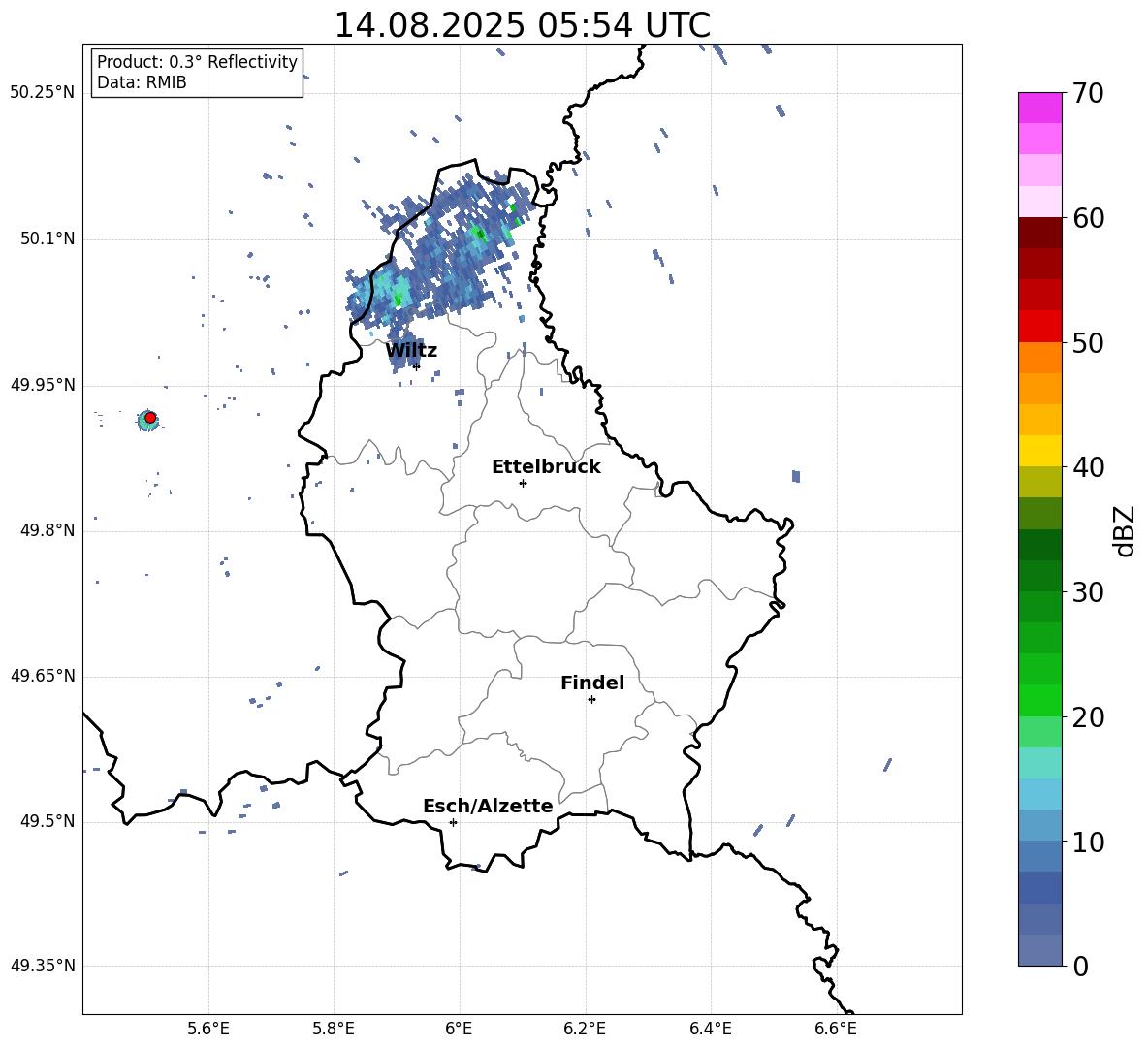The image size is (1148, 1048).
Task: Click the 6.6°E longitude label
Action: coord(836,1029)
